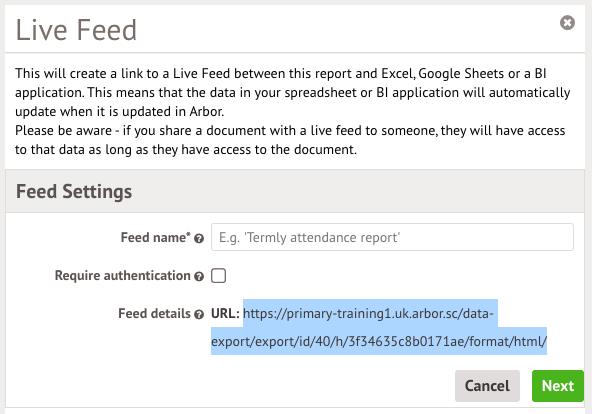Click the Cancel button

[x=487, y=386]
